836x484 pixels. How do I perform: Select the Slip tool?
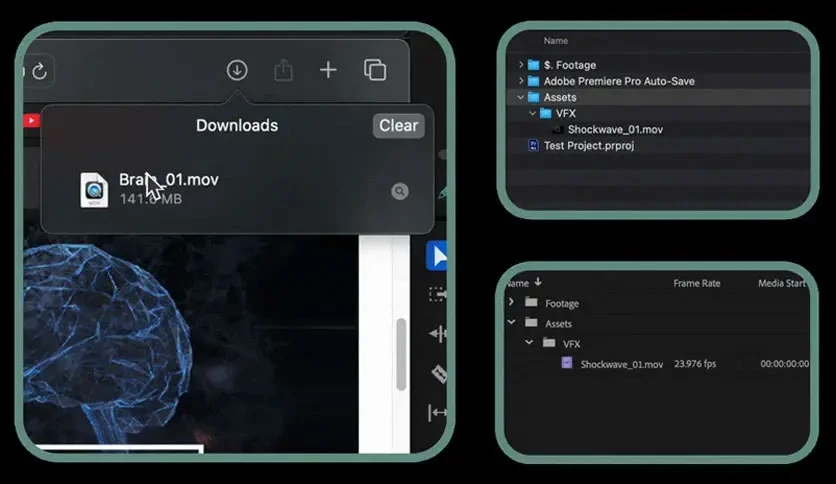click(438, 413)
